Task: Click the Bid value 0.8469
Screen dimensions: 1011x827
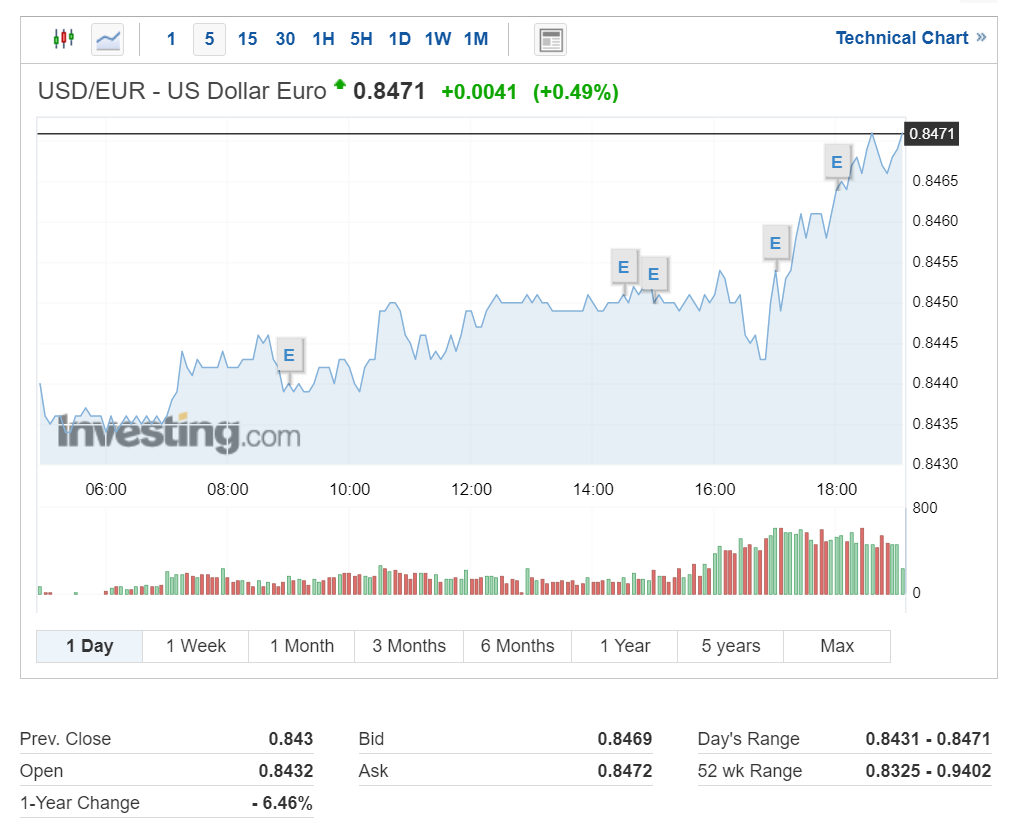Action: tap(625, 739)
